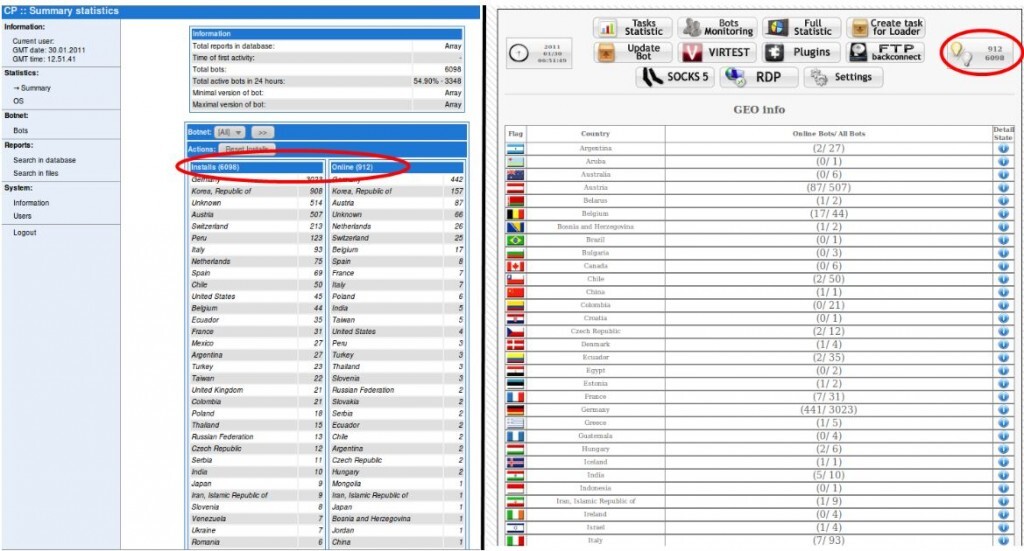The image size is (1024, 551).
Task: Open FTP backconnect page
Action: [x=886, y=52]
